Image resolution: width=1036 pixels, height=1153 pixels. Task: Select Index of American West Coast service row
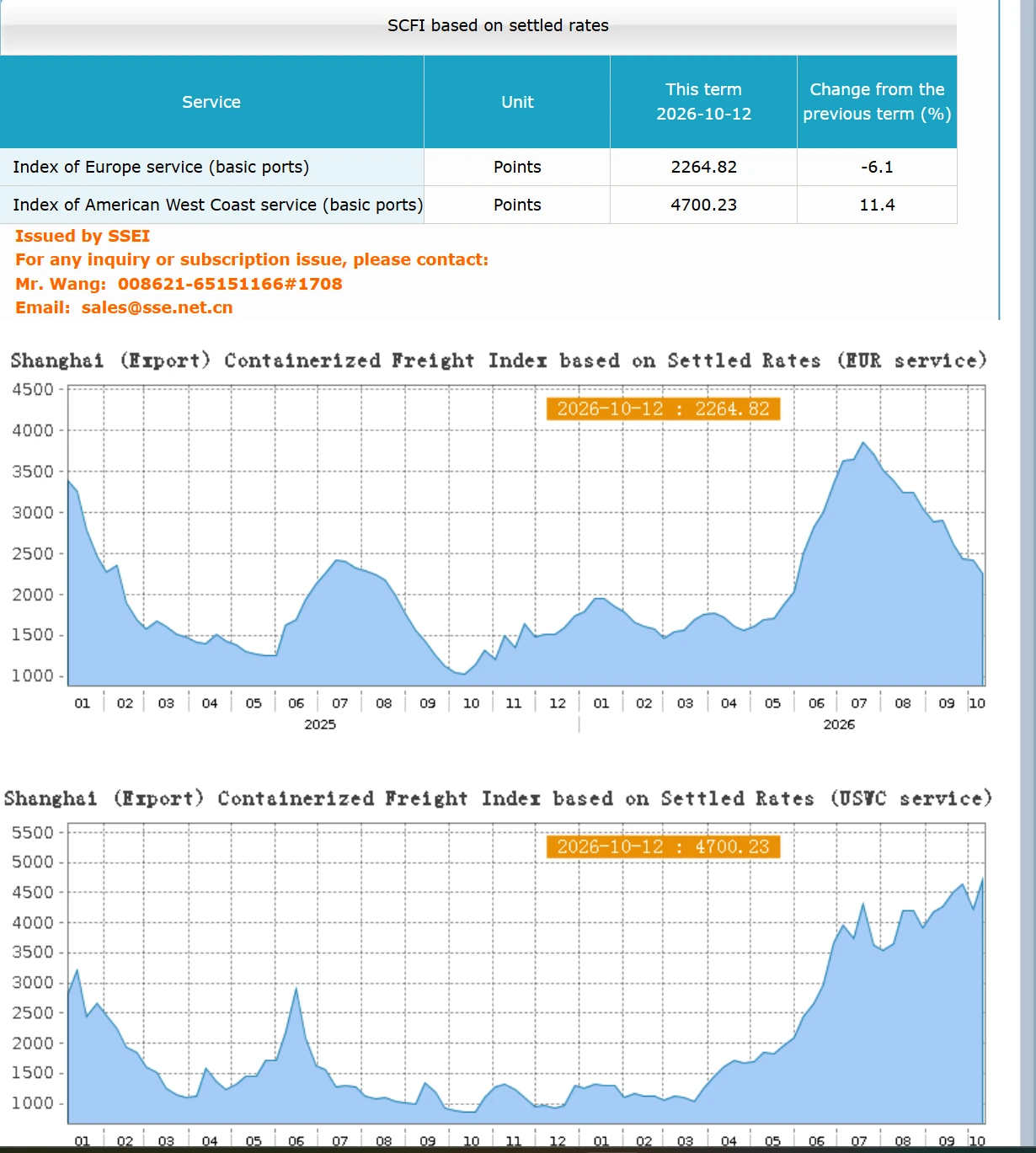[x=478, y=205]
